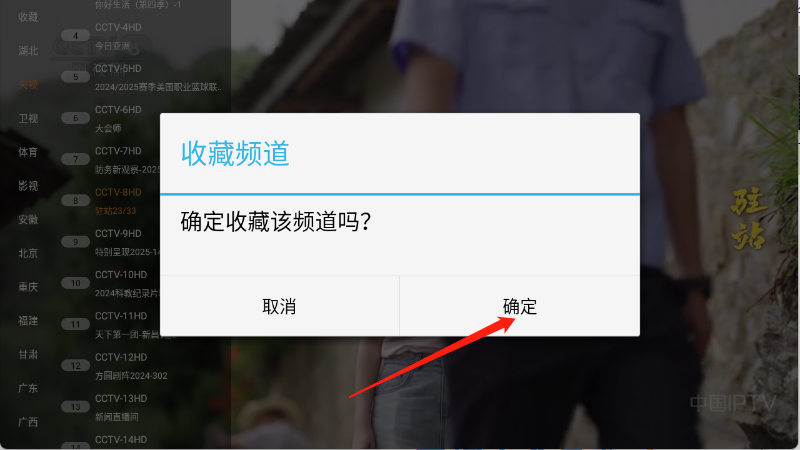800x450 pixels.
Task: Click channel number 13 badge
Action: point(76,407)
